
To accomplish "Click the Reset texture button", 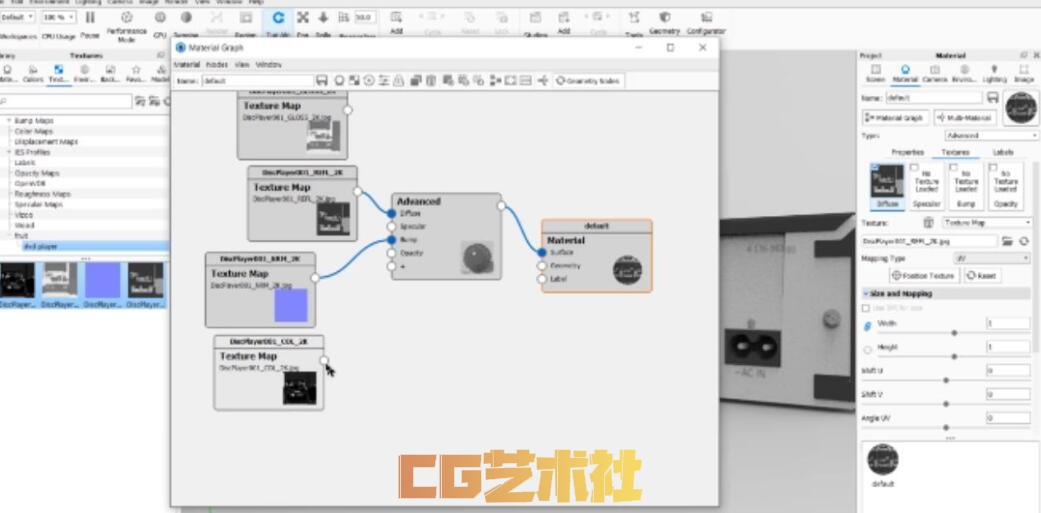I will click(983, 275).
